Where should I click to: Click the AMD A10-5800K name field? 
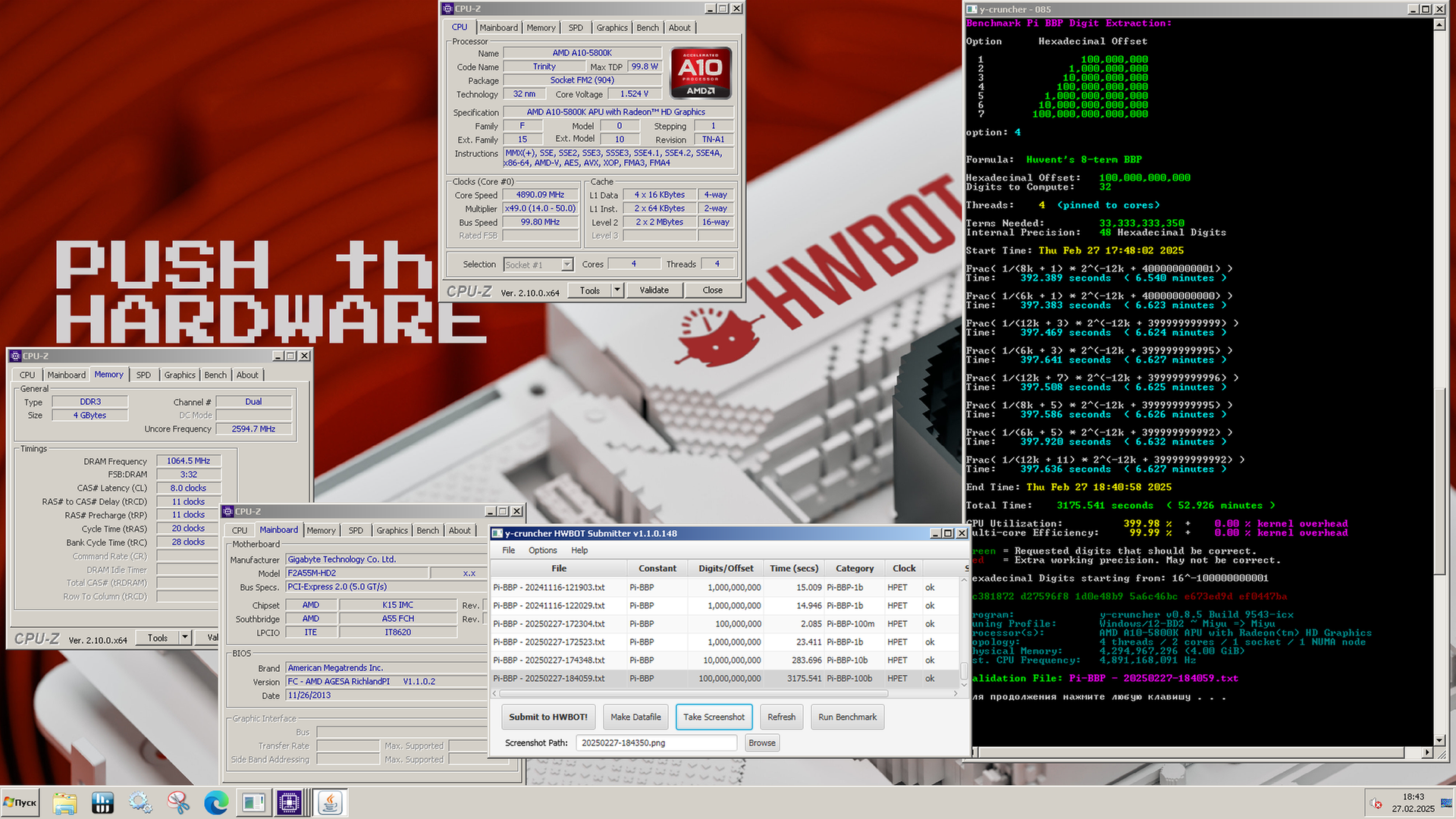tap(582, 53)
